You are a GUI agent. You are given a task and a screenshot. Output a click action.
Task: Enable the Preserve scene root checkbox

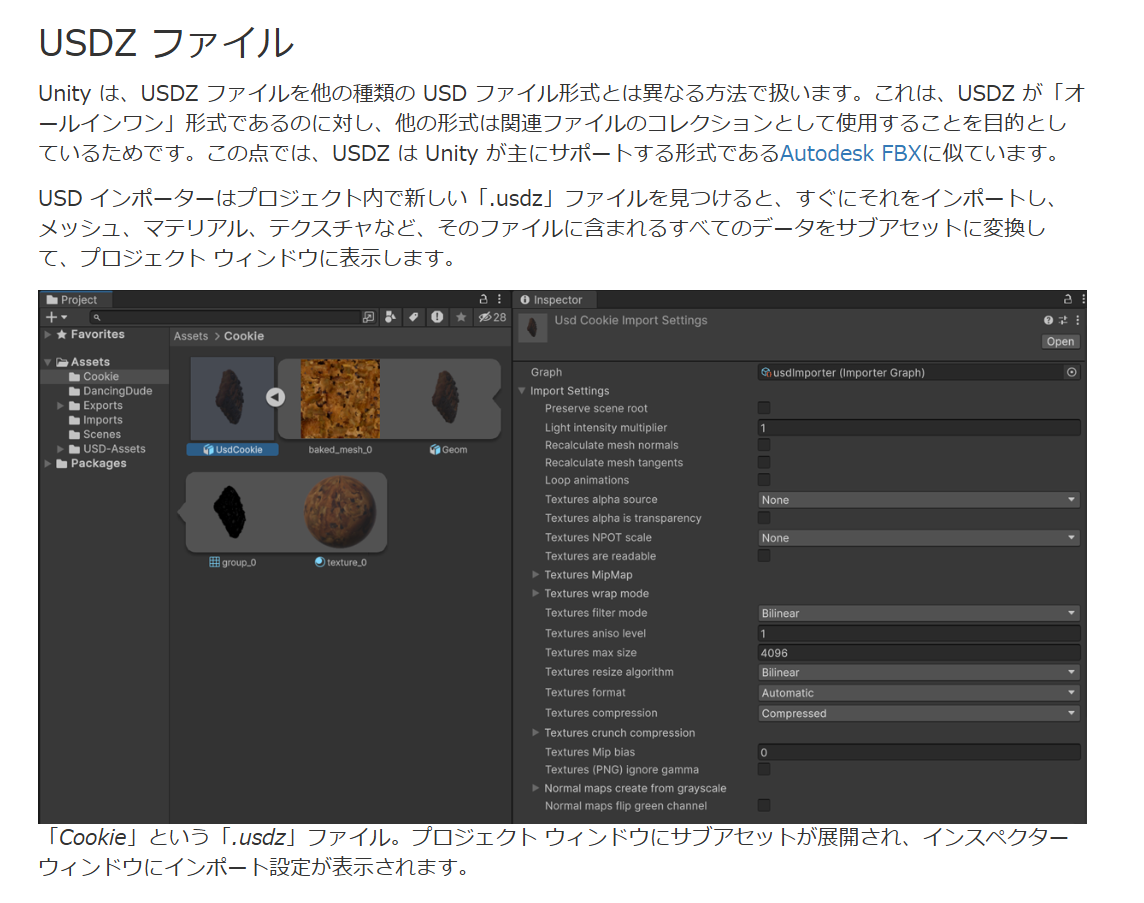pyautogui.click(x=764, y=408)
